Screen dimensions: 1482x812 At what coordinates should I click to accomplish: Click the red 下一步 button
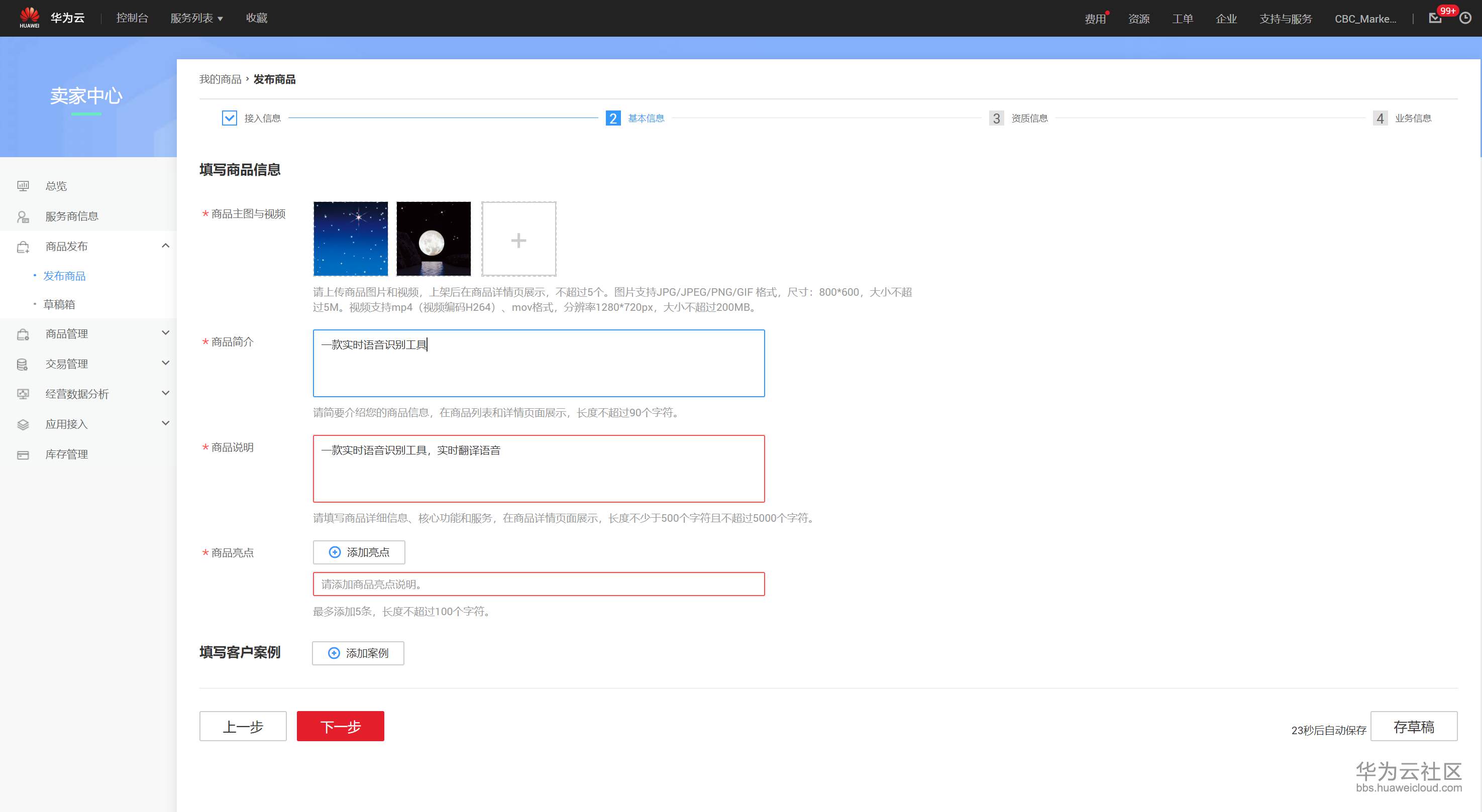click(x=340, y=726)
